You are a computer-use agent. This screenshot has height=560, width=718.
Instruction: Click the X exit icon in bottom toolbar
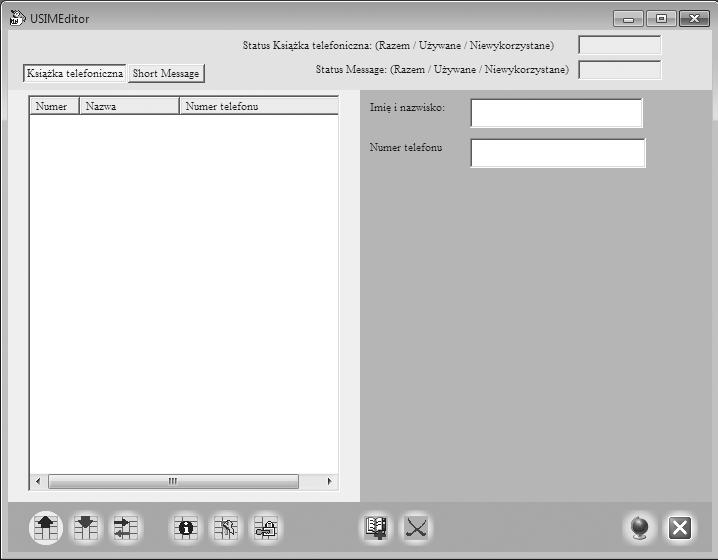[x=680, y=528]
